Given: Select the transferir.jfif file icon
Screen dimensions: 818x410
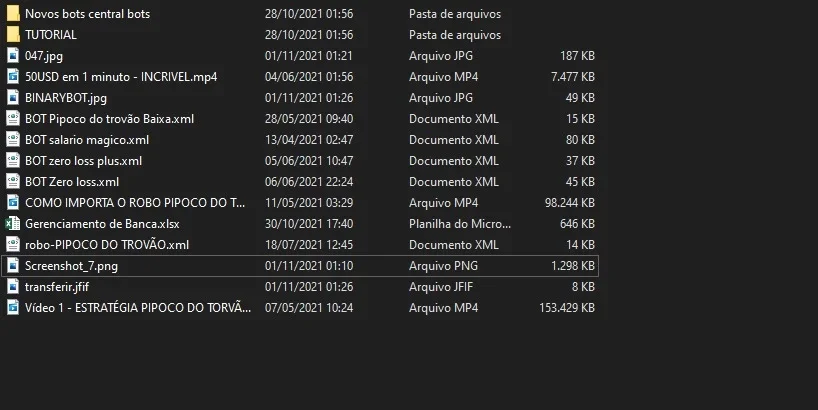Looking at the screenshot, I should pyautogui.click(x=13, y=286).
